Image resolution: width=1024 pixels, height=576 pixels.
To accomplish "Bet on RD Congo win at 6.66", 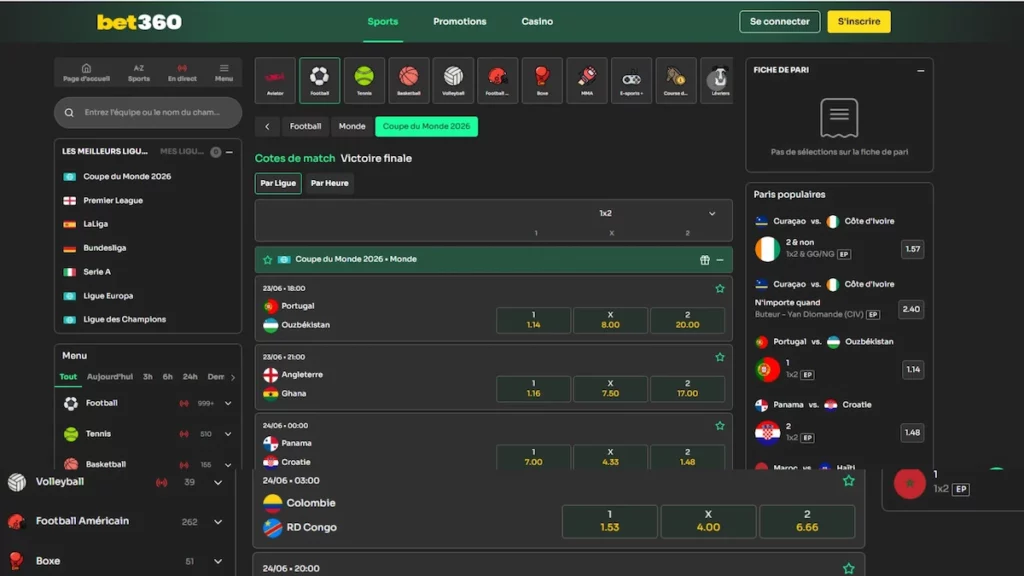I will (x=807, y=521).
